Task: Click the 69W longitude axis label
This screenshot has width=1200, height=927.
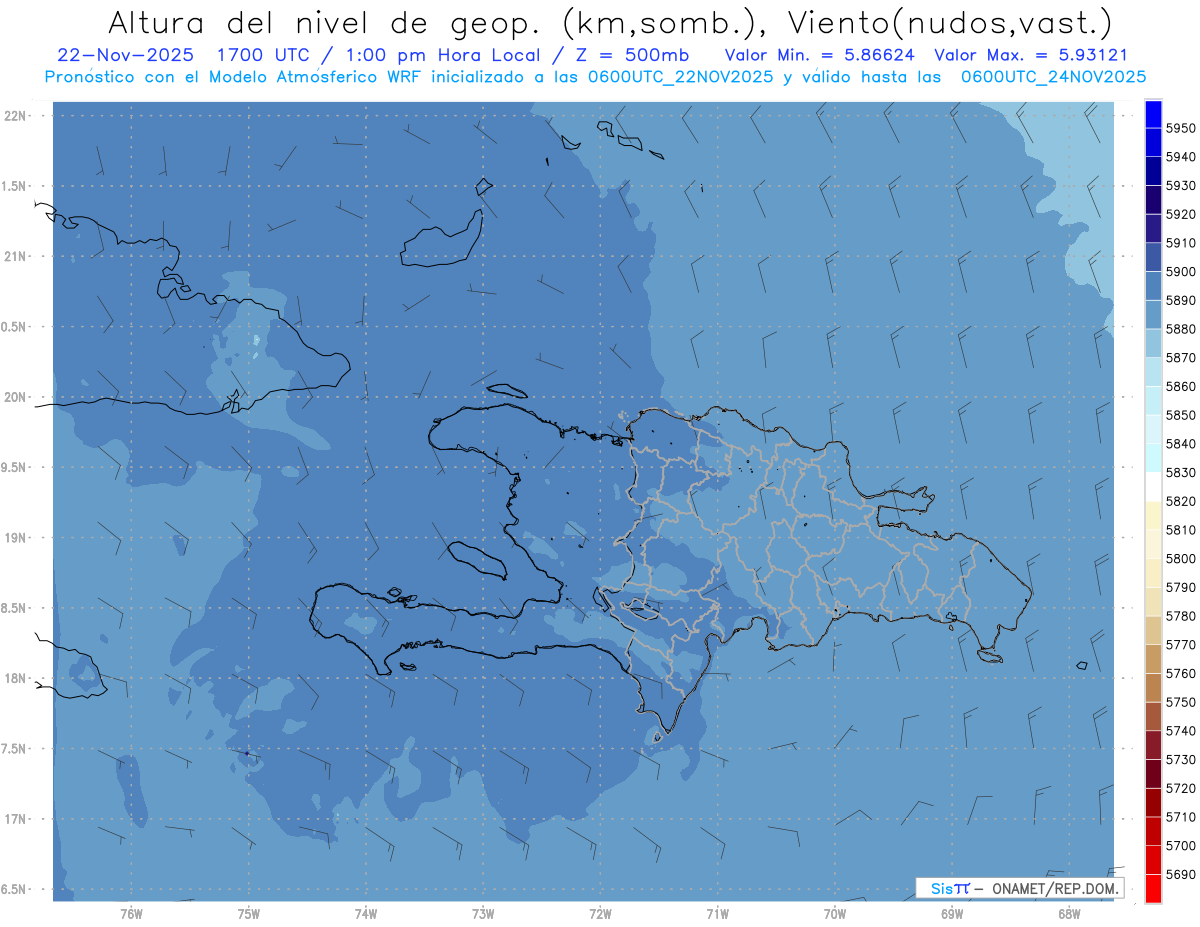Action: click(952, 914)
